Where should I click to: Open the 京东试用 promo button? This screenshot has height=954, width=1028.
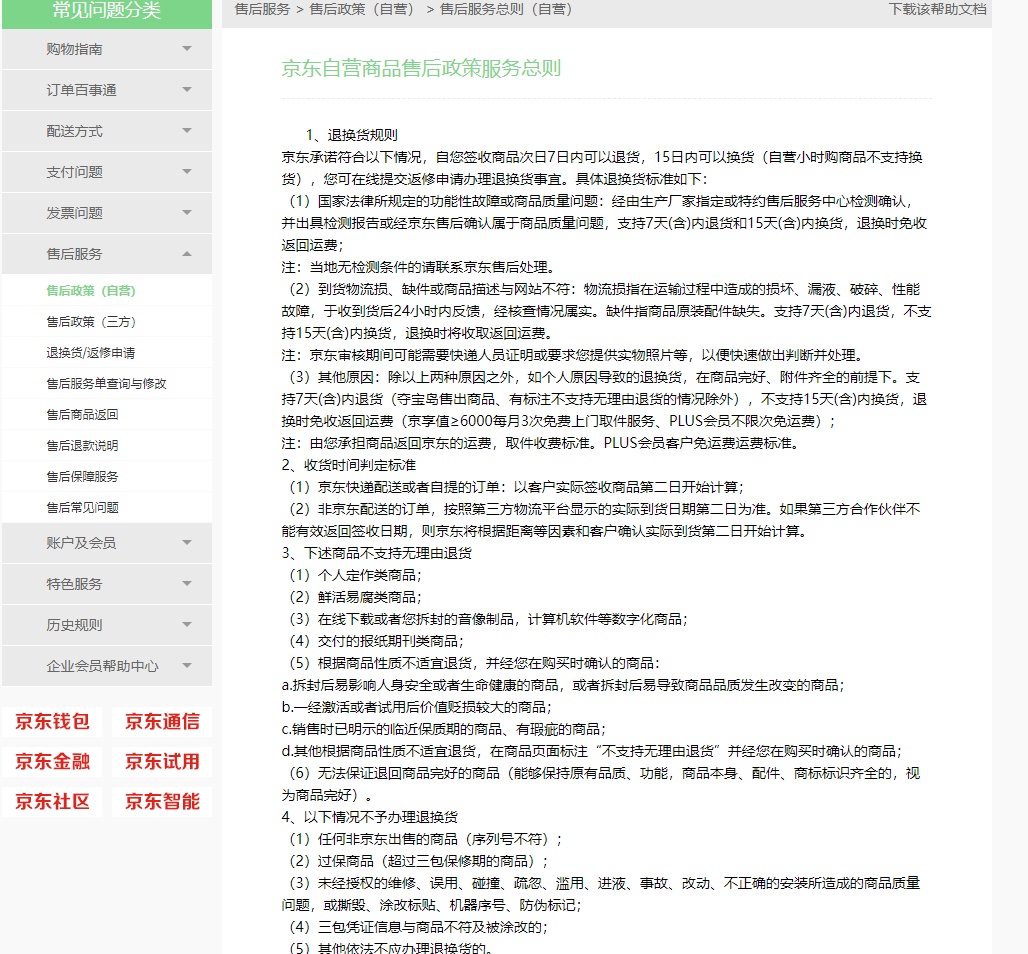coord(162,762)
